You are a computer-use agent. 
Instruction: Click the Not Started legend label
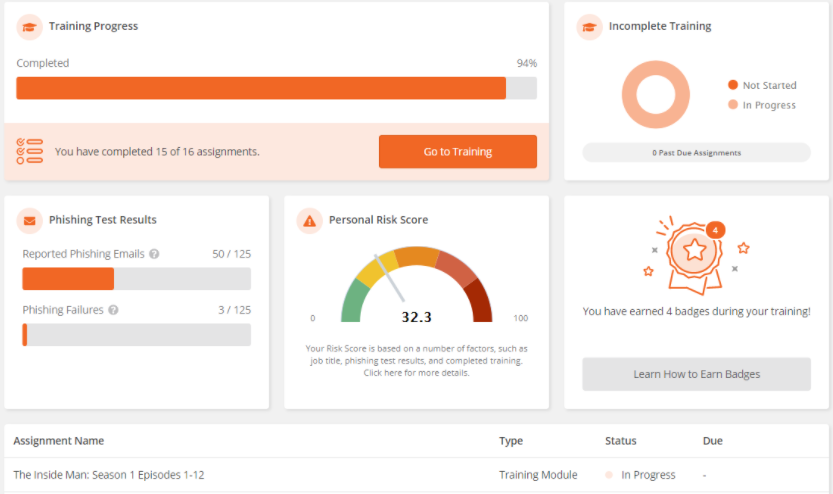(x=769, y=86)
